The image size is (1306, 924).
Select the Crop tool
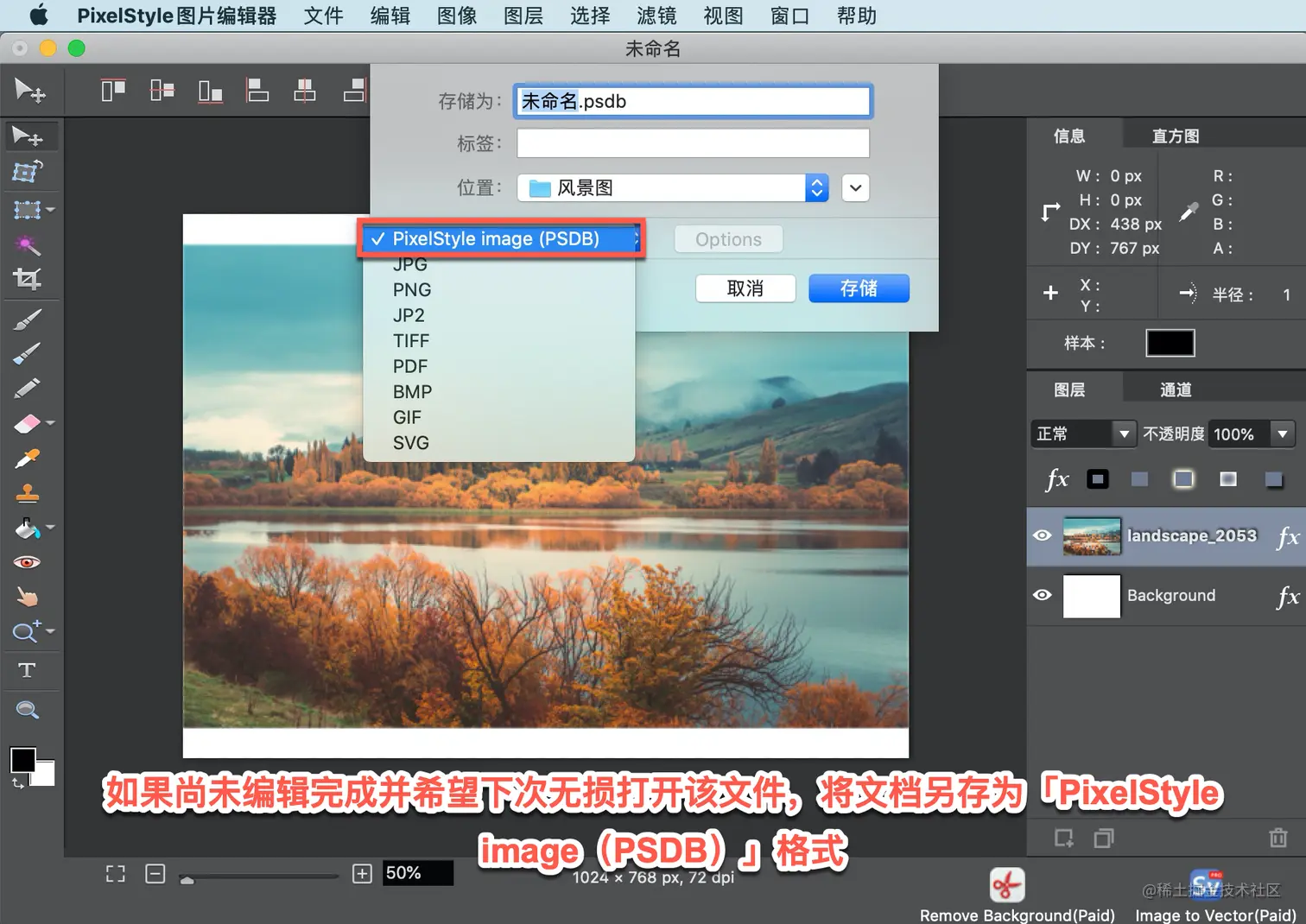click(x=28, y=278)
